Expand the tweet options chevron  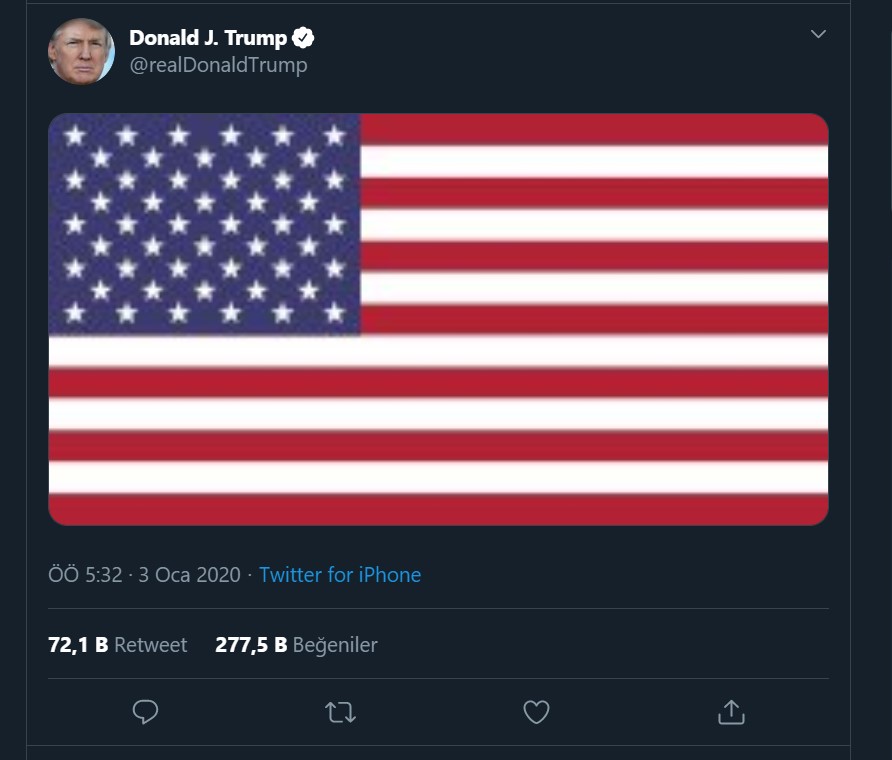pos(818,35)
